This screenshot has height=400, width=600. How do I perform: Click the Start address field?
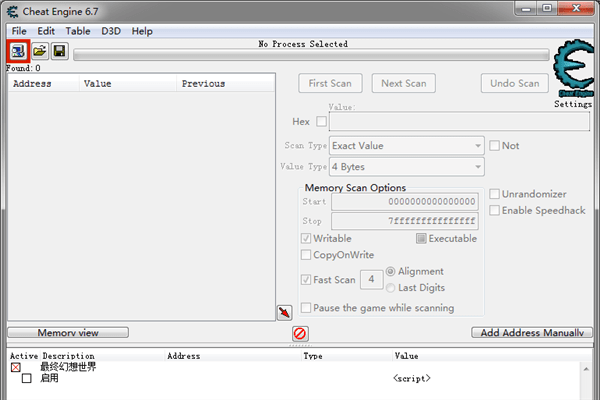[405, 202]
